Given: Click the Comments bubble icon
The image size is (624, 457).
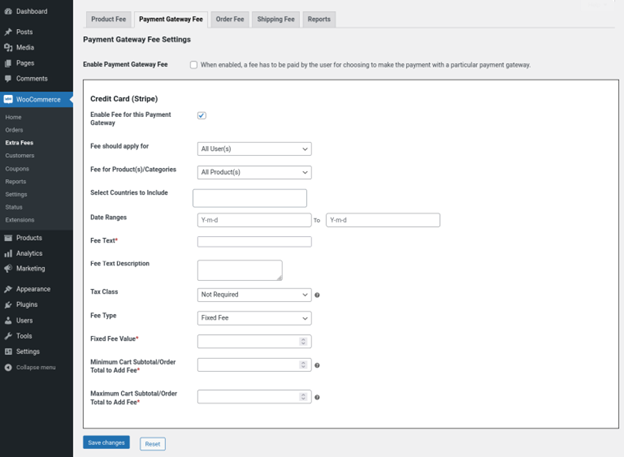Looking at the screenshot, I should 8,78.
